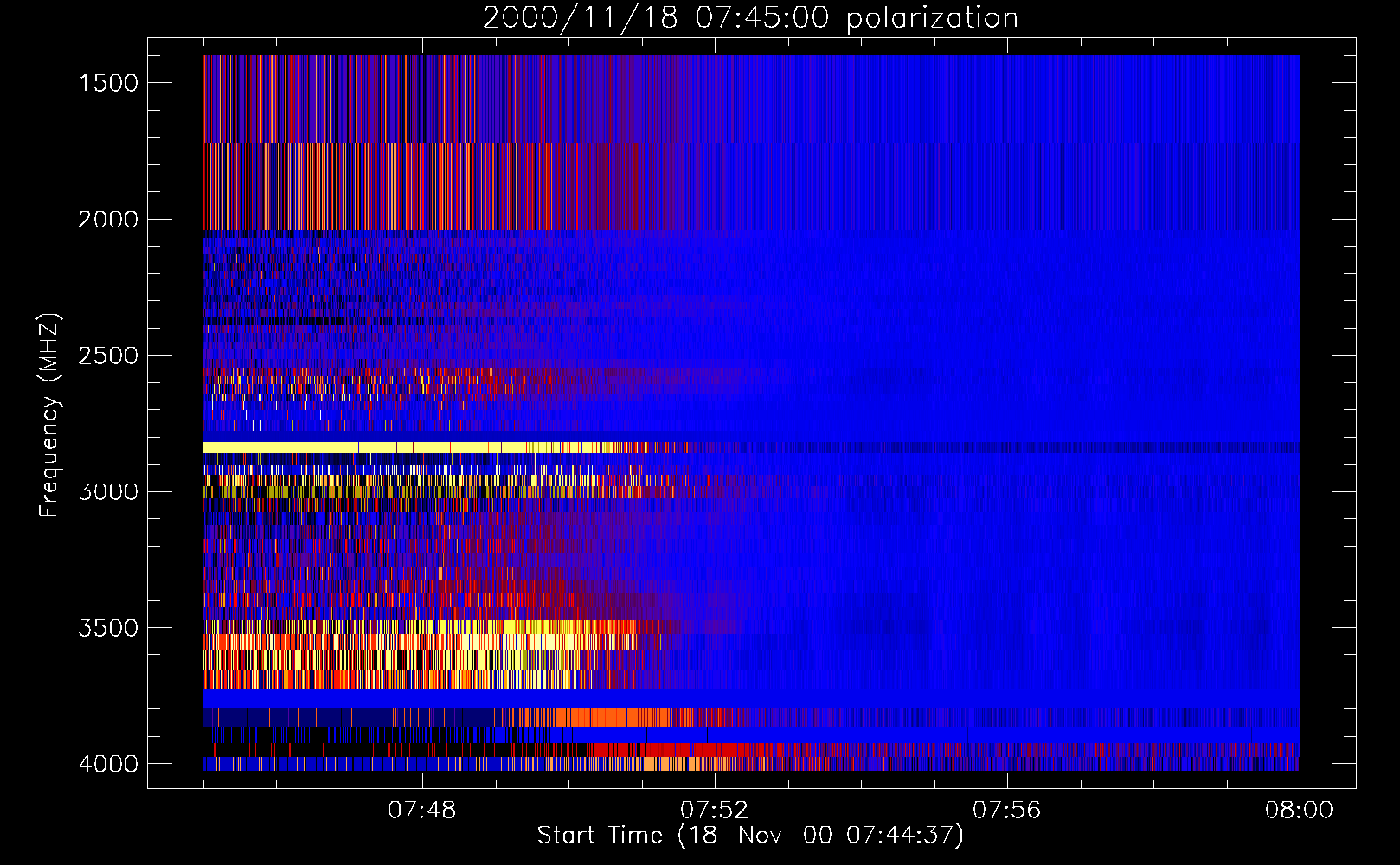
Task: Click the 07:56 time tick label
Action: 1007,811
